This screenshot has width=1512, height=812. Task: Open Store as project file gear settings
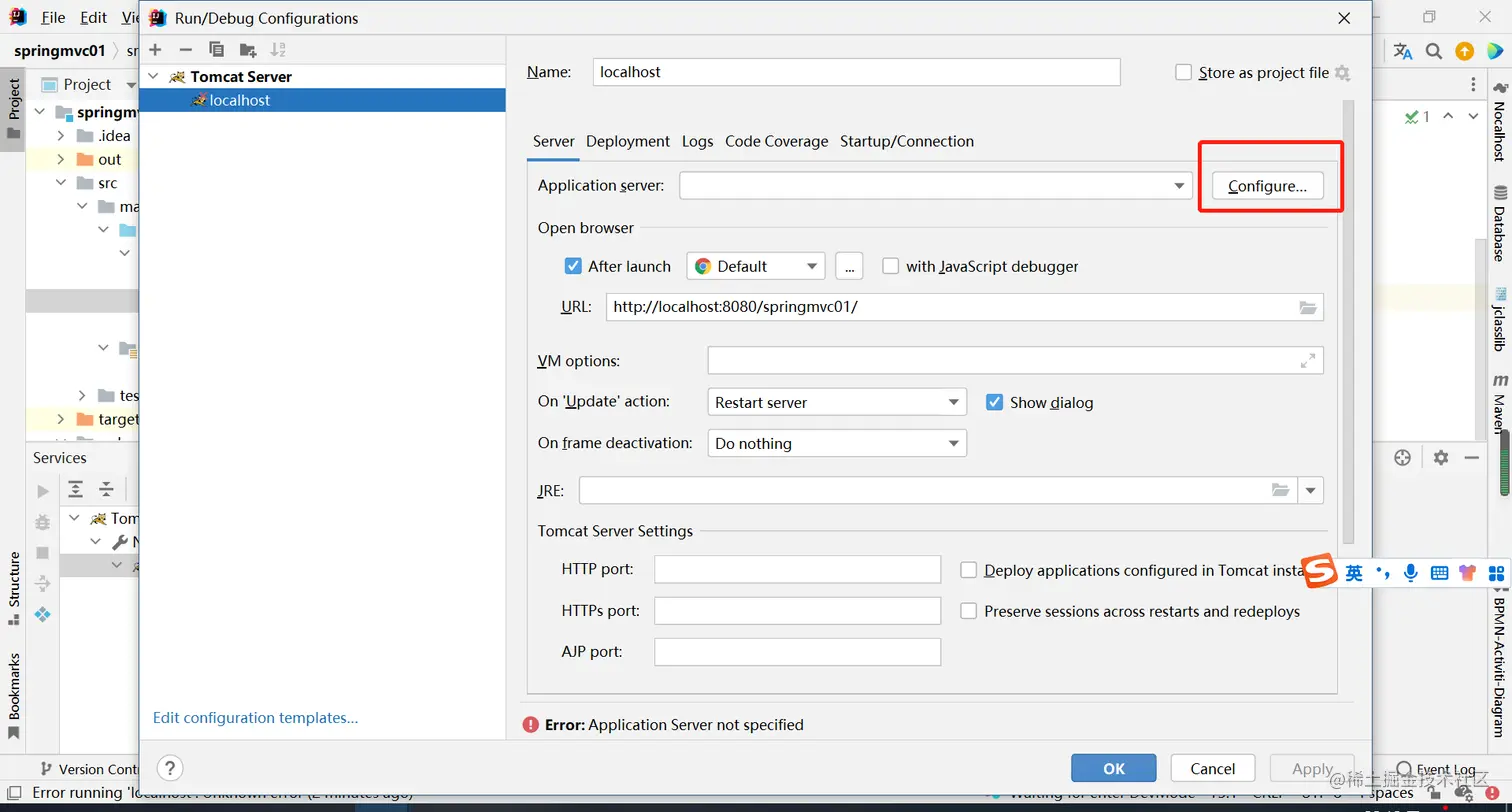(x=1342, y=73)
